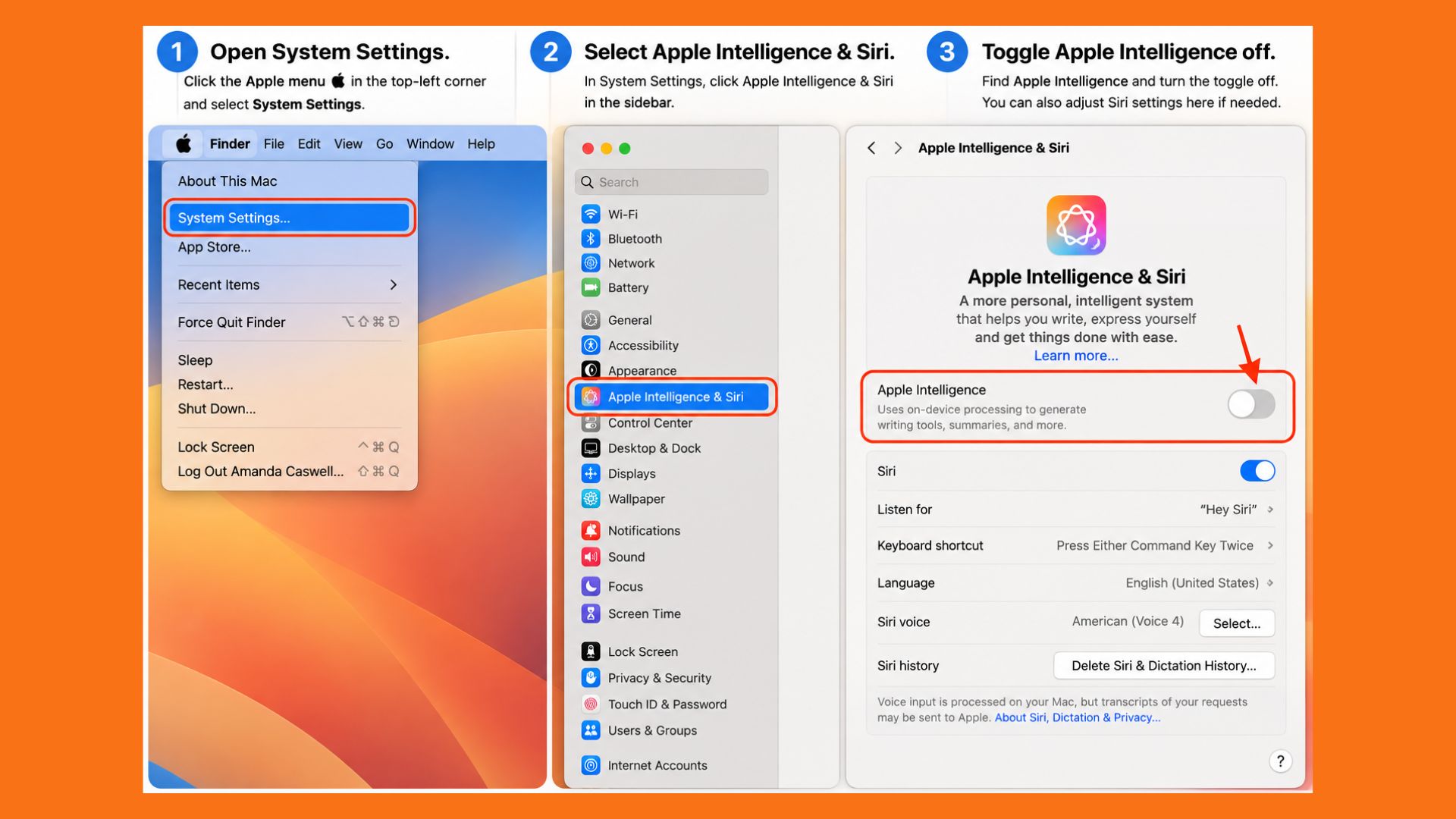This screenshot has width=1456, height=819.
Task: Click the Notifications bell icon
Action: [591, 530]
